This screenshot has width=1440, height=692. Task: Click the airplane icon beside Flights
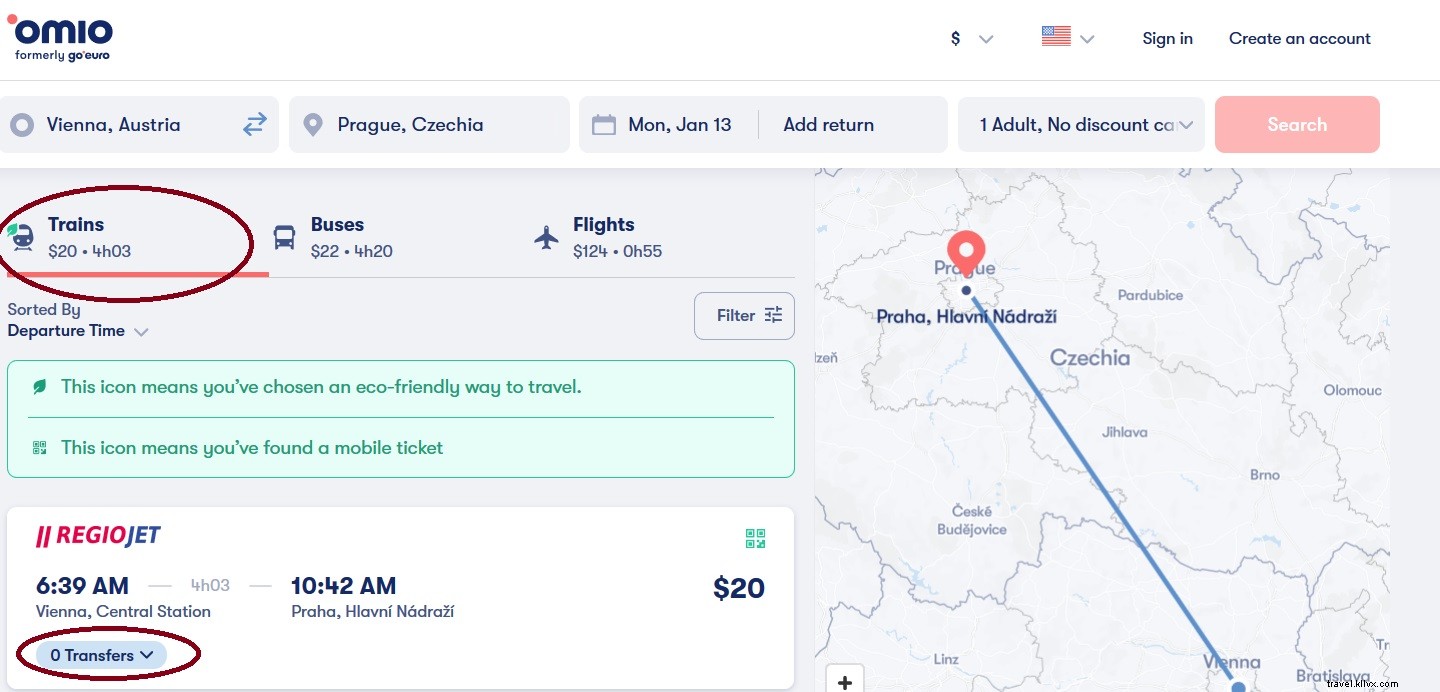(546, 237)
